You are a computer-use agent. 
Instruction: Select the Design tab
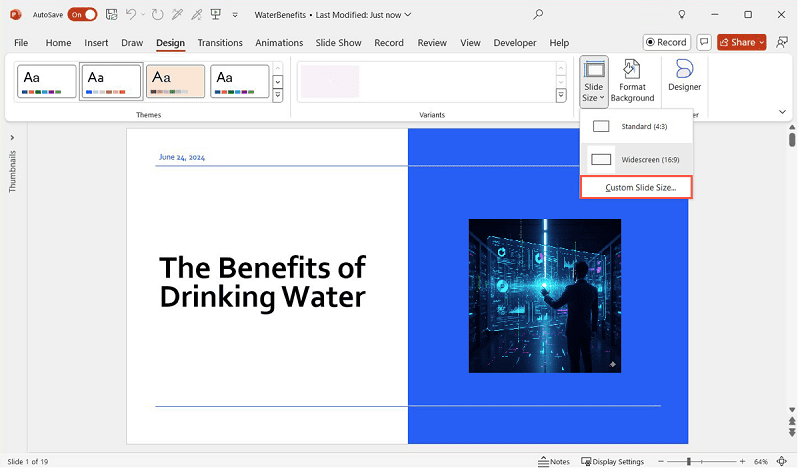click(x=170, y=43)
